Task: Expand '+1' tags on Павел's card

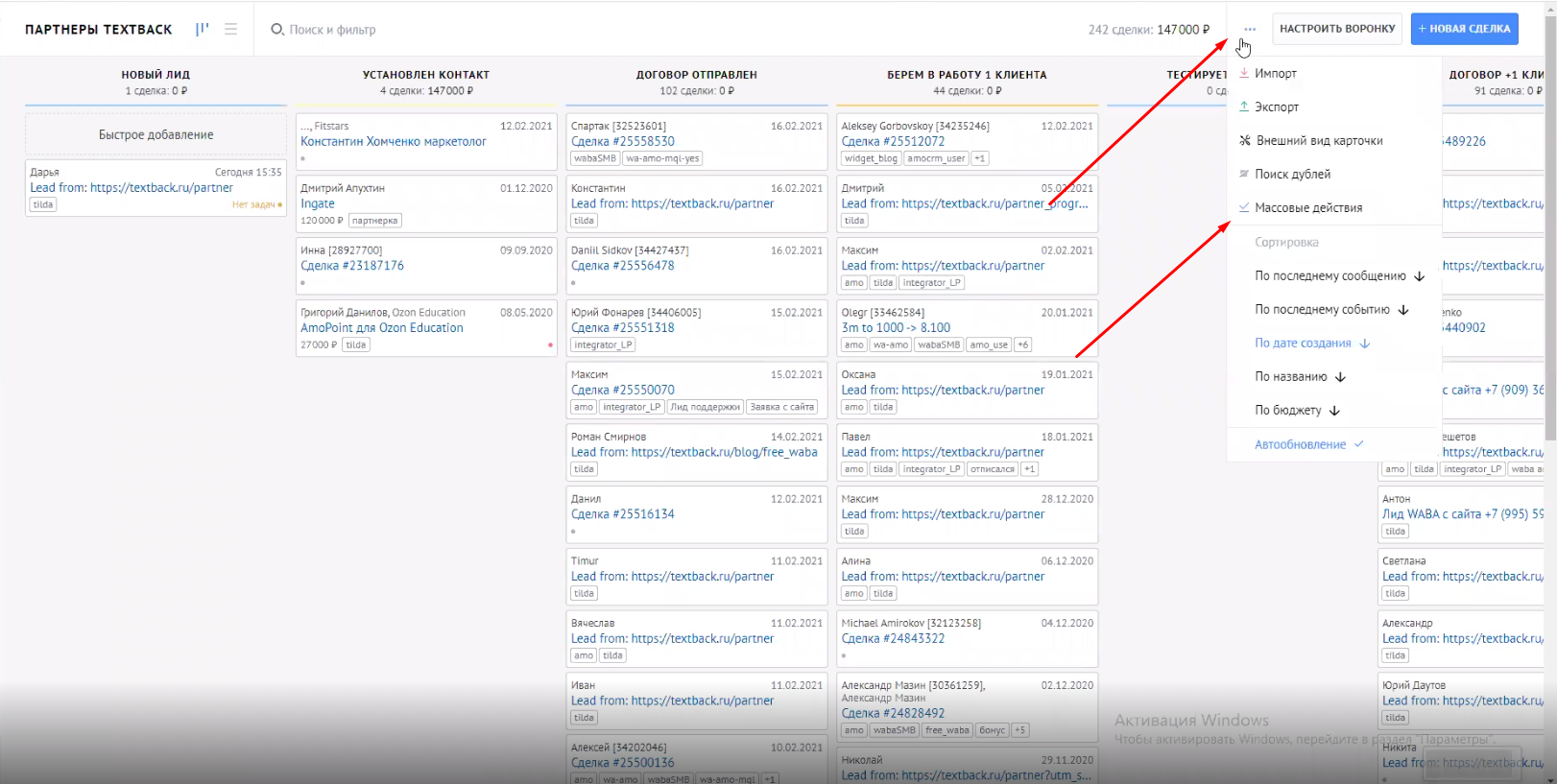Action: 1029,469
